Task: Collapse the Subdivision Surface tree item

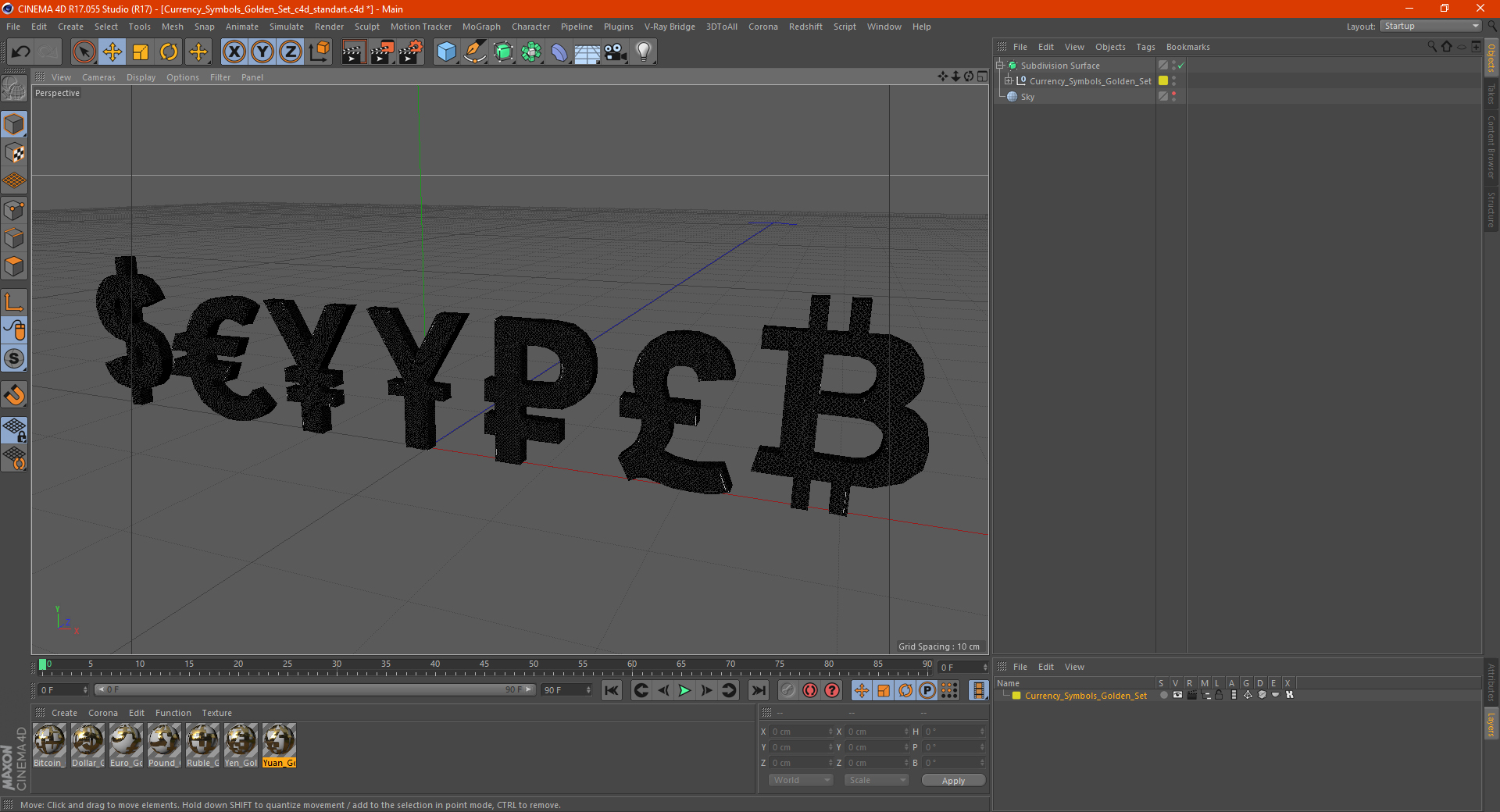Action: point(1000,66)
